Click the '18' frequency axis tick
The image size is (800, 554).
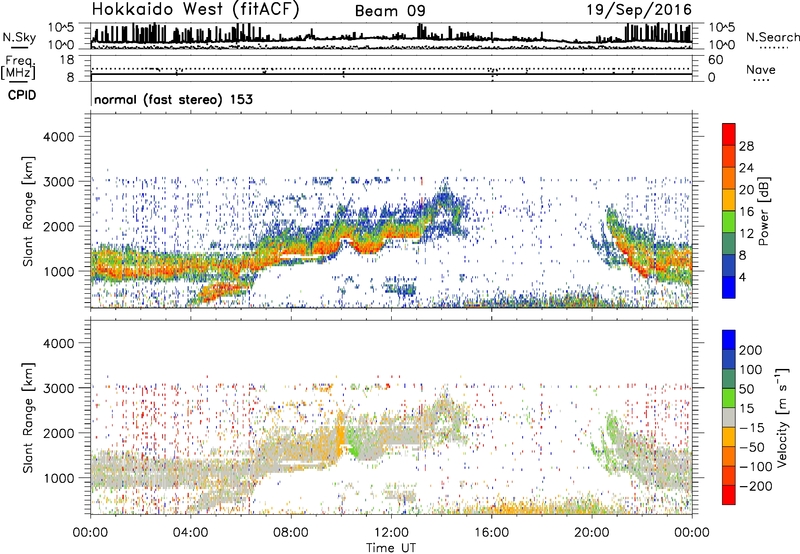coord(67,60)
